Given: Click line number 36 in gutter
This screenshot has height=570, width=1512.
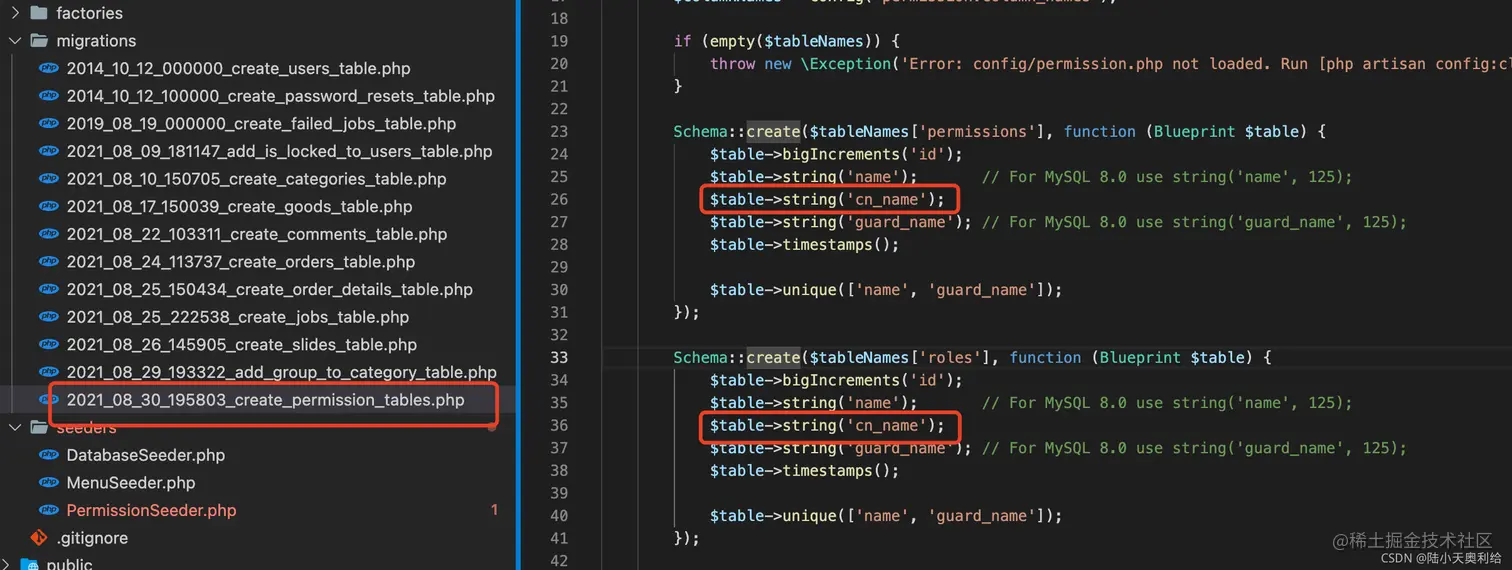Looking at the screenshot, I should click(x=559, y=425).
